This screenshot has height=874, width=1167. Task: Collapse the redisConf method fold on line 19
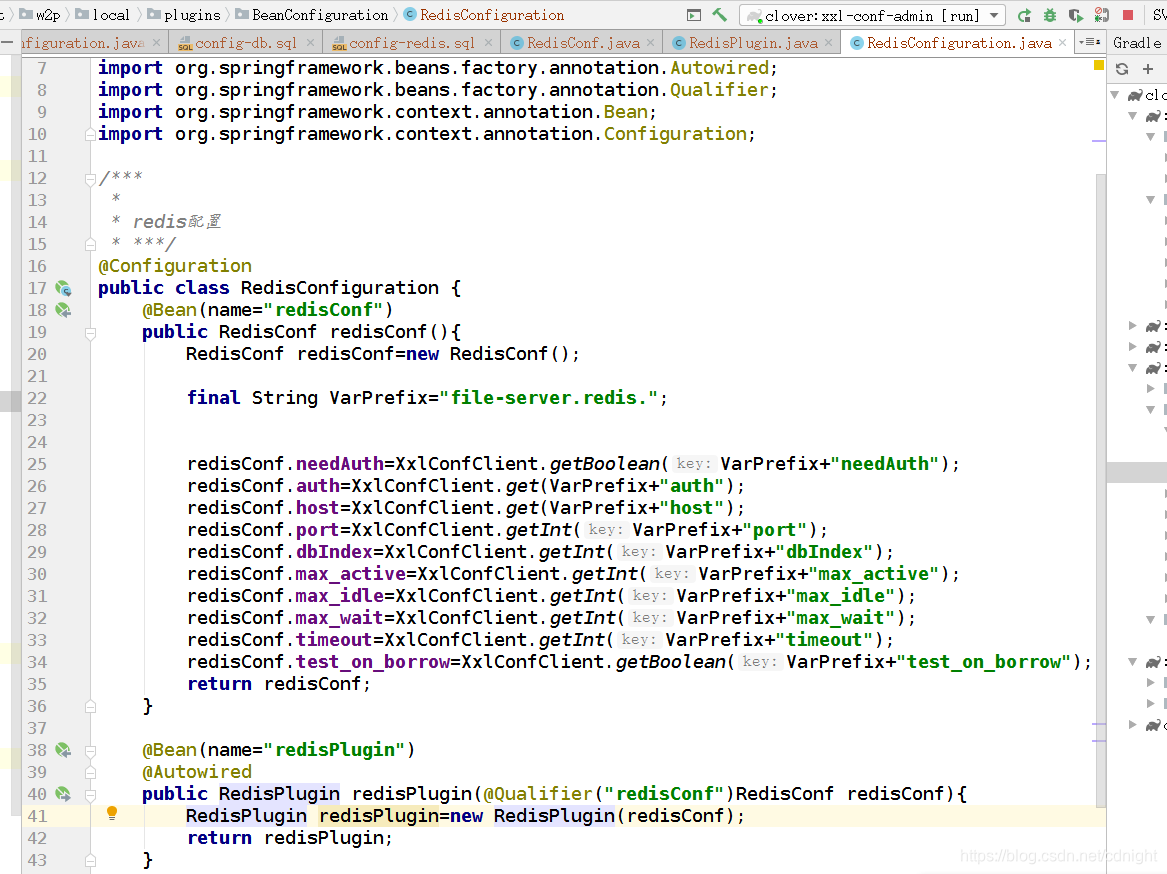(x=90, y=333)
